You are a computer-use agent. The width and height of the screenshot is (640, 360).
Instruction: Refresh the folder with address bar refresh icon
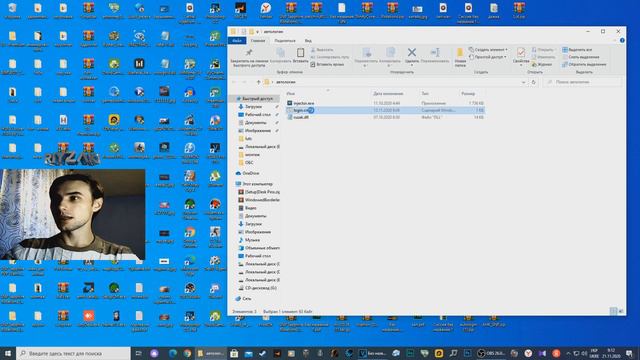(x=533, y=82)
